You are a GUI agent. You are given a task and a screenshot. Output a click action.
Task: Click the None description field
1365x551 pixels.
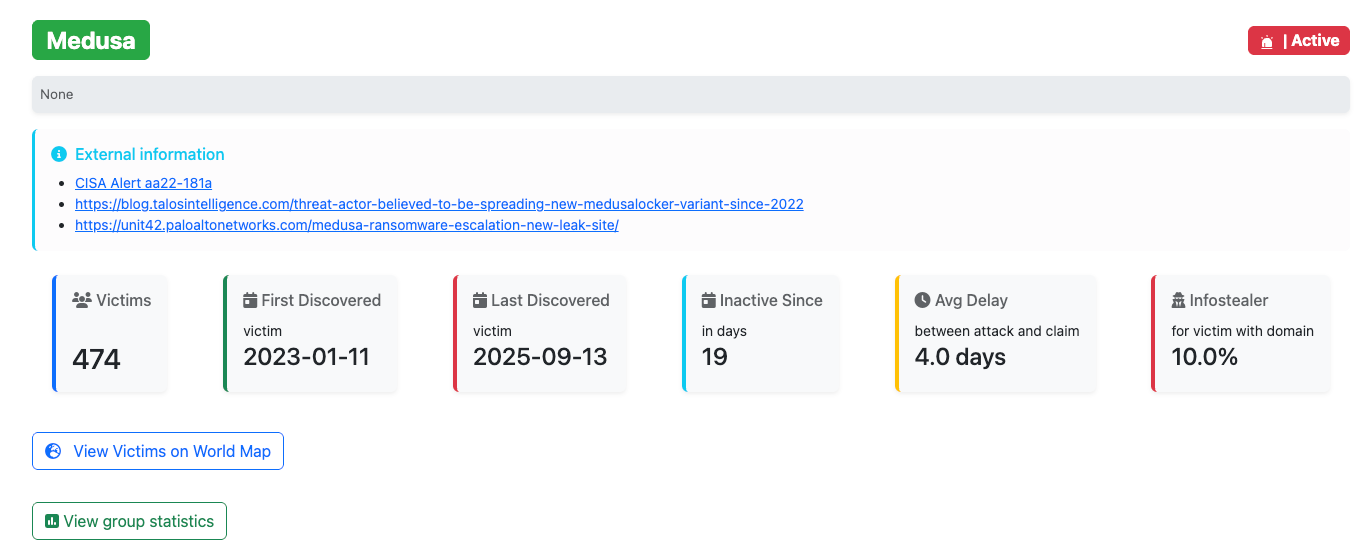[x=690, y=94]
